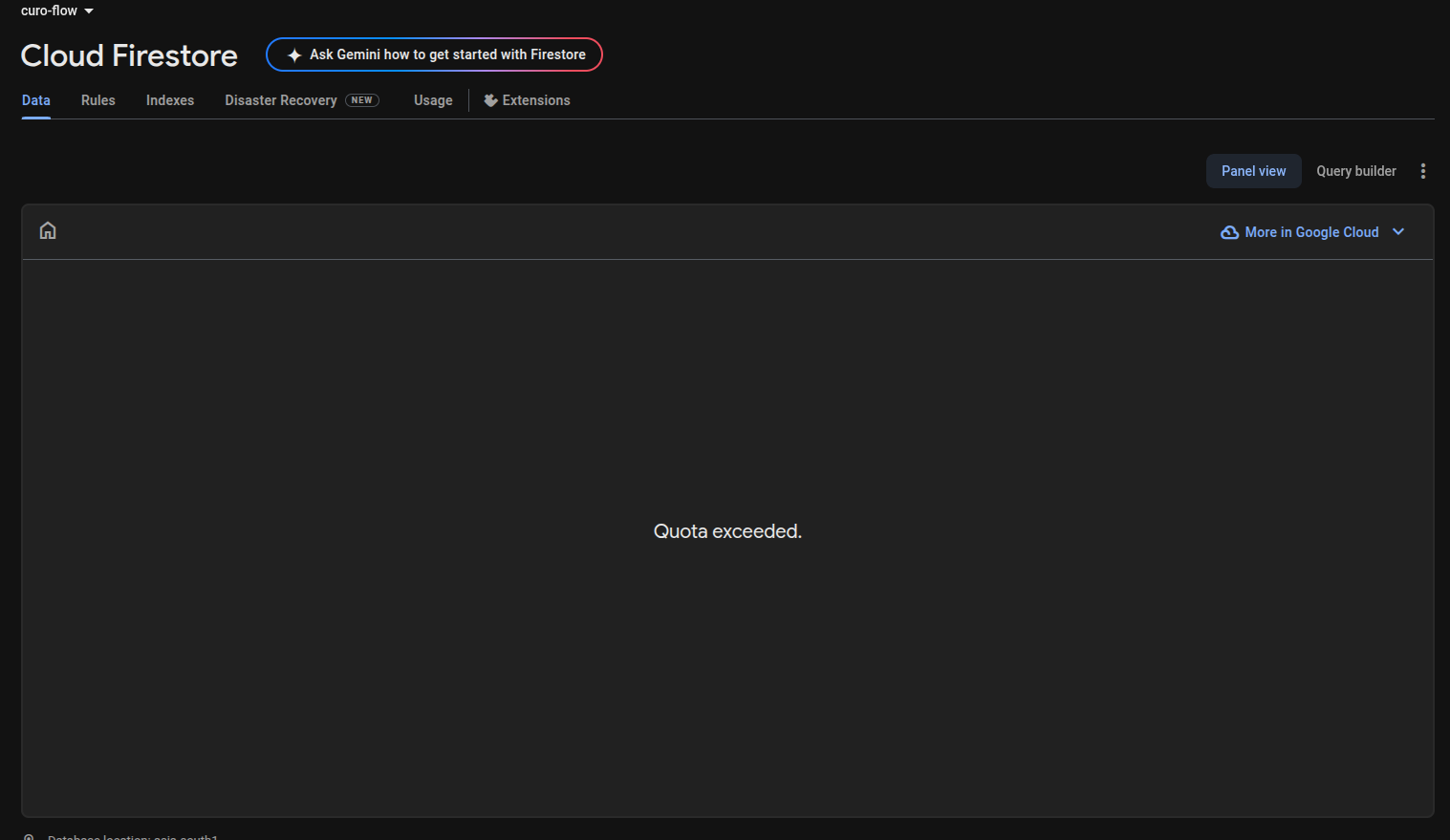1450x840 pixels.
Task: Open the Extensions tab
Action: click(527, 100)
